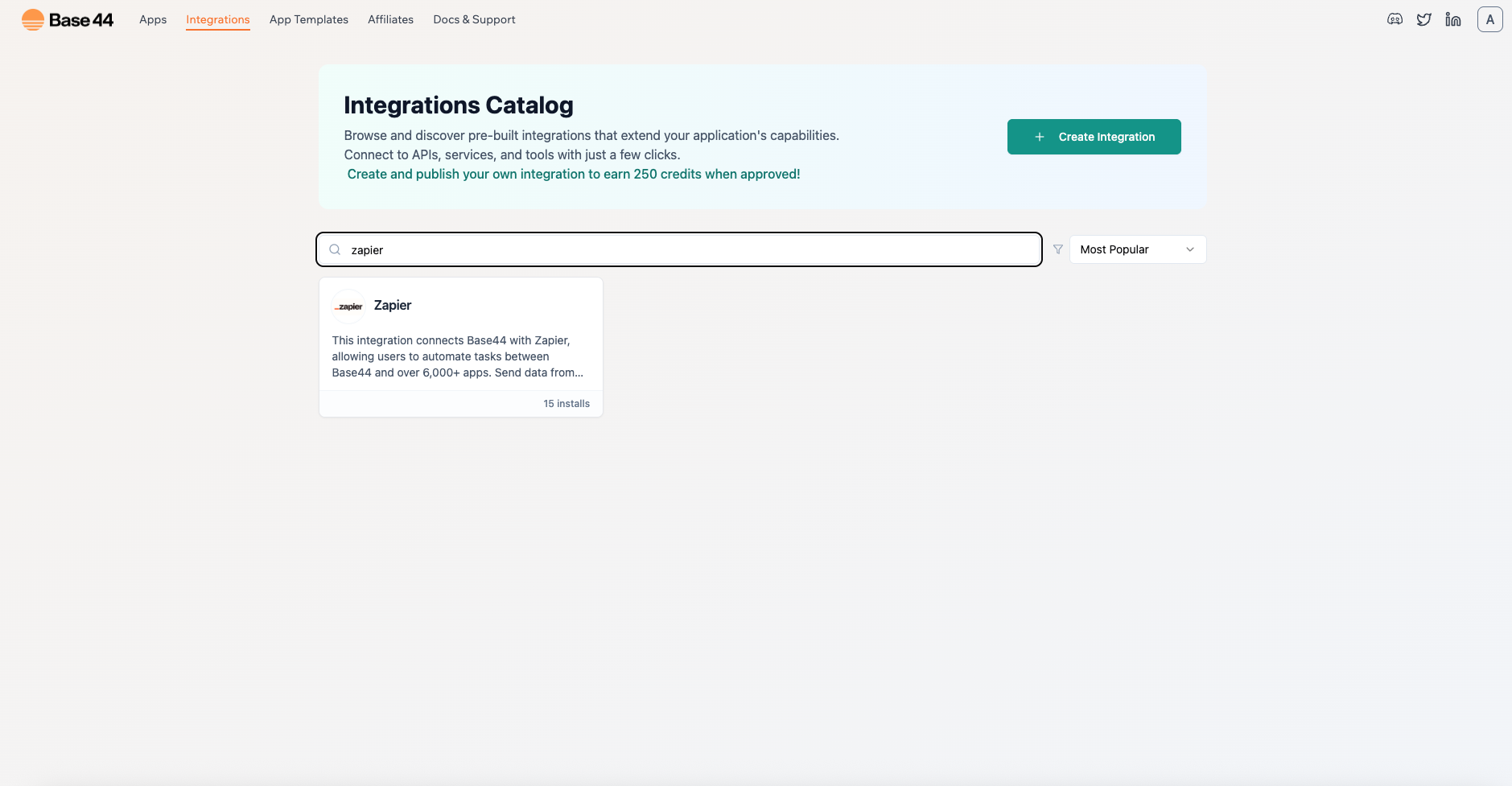
Task: Open the Discord community icon
Action: [1395, 18]
